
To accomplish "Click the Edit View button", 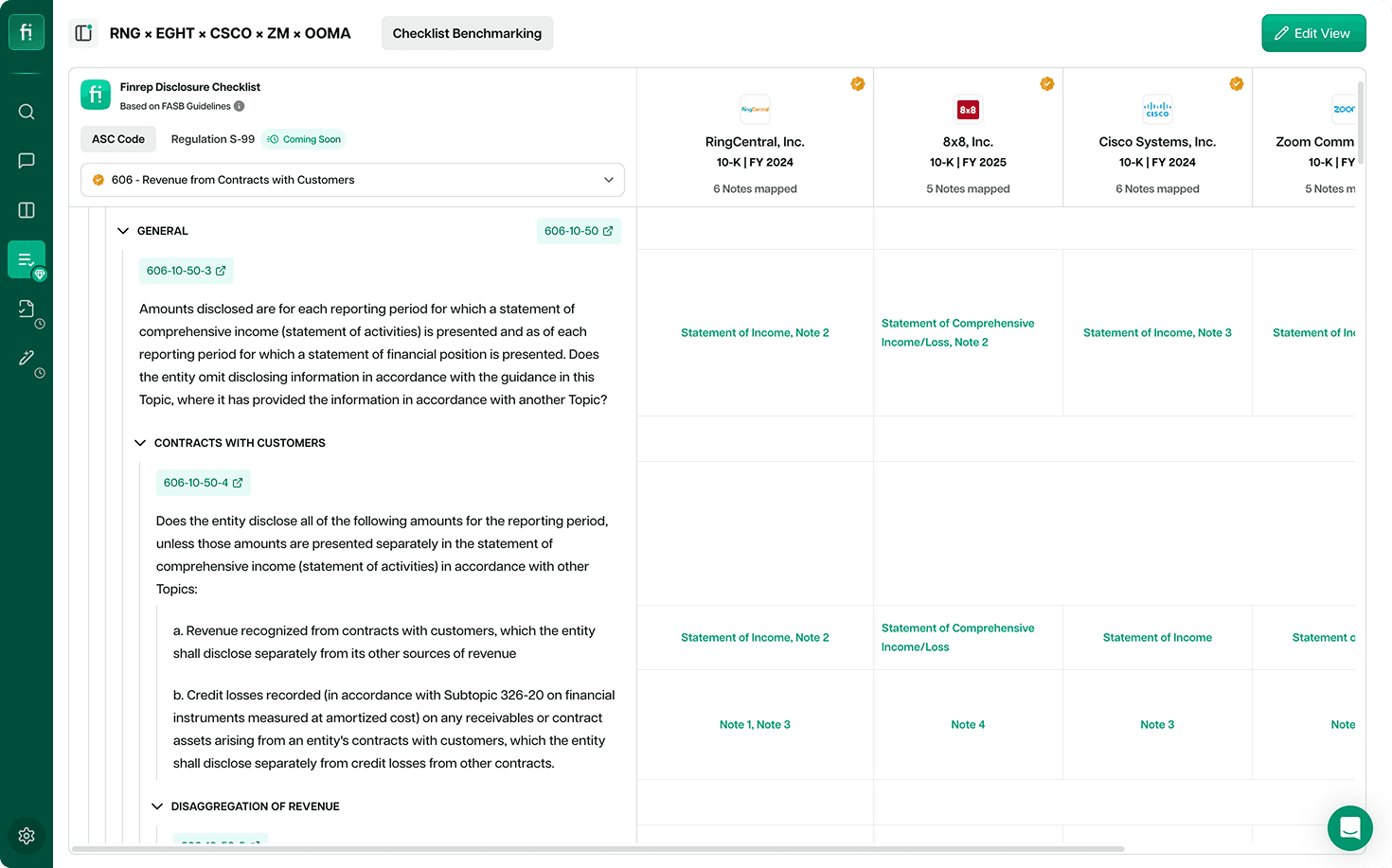I will pos(1313,33).
